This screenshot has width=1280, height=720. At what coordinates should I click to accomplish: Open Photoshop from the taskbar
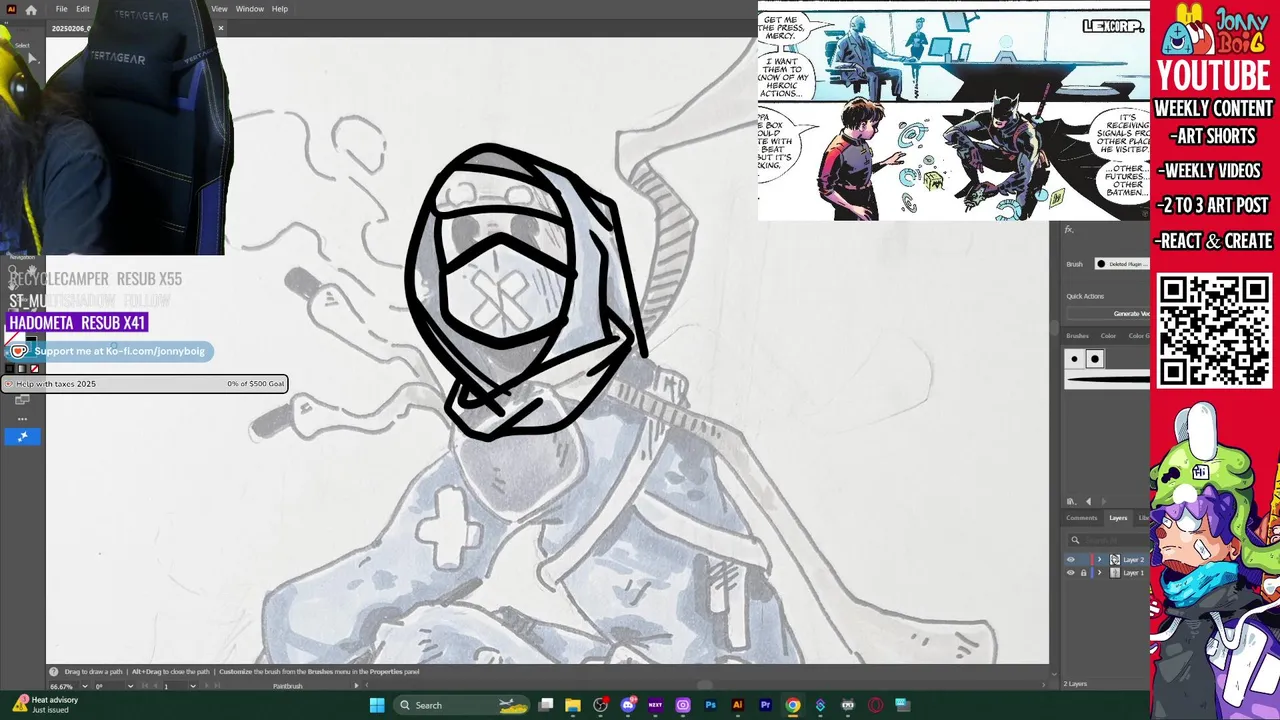coord(710,705)
